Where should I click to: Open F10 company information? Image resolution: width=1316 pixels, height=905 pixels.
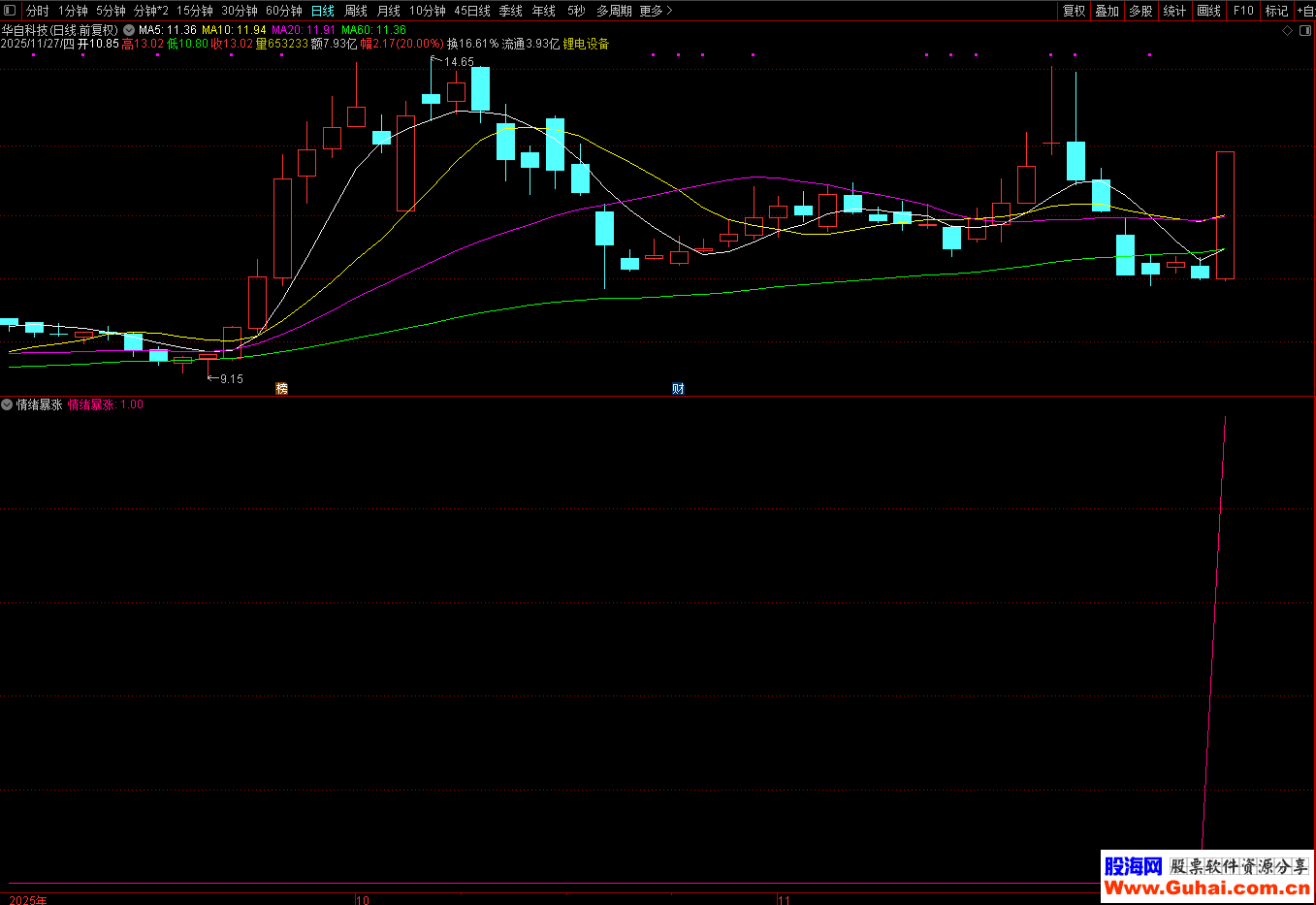click(x=1243, y=11)
